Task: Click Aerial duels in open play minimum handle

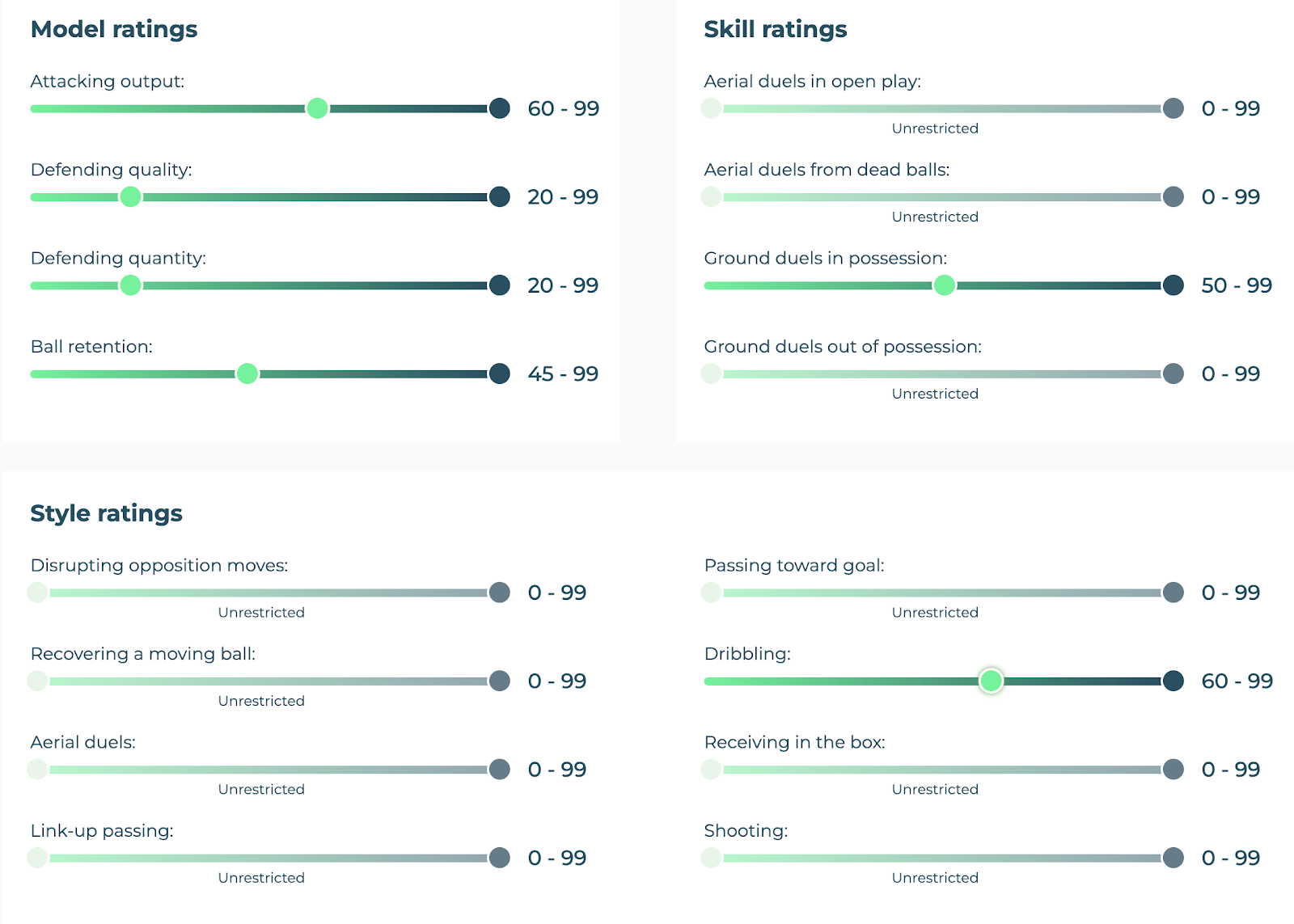Action: (x=711, y=108)
